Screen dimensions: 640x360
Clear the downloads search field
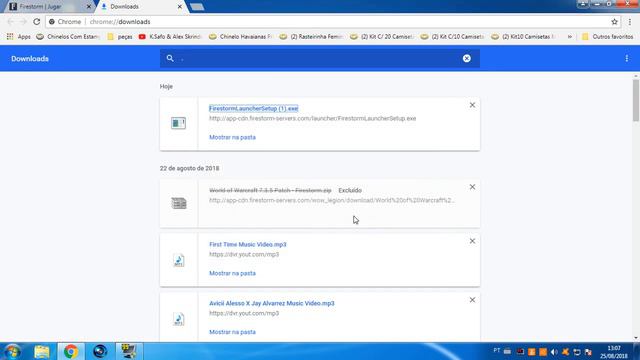pos(467,58)
